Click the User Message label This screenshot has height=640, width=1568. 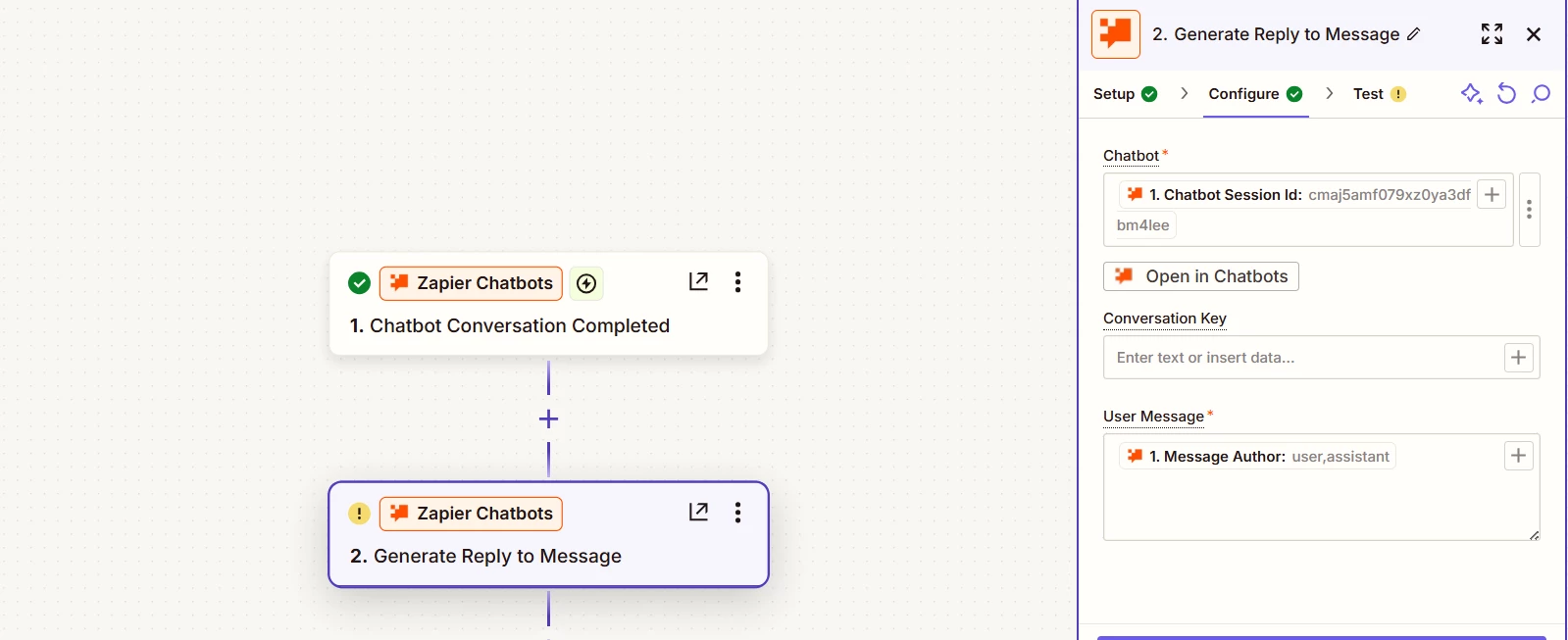(x=1153, y=417)
